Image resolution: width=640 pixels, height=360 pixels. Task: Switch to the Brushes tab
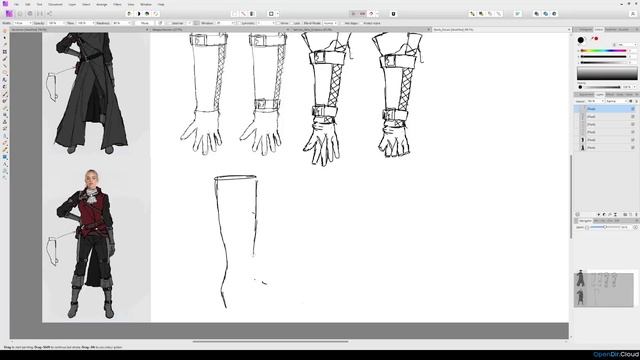point(624,29)
